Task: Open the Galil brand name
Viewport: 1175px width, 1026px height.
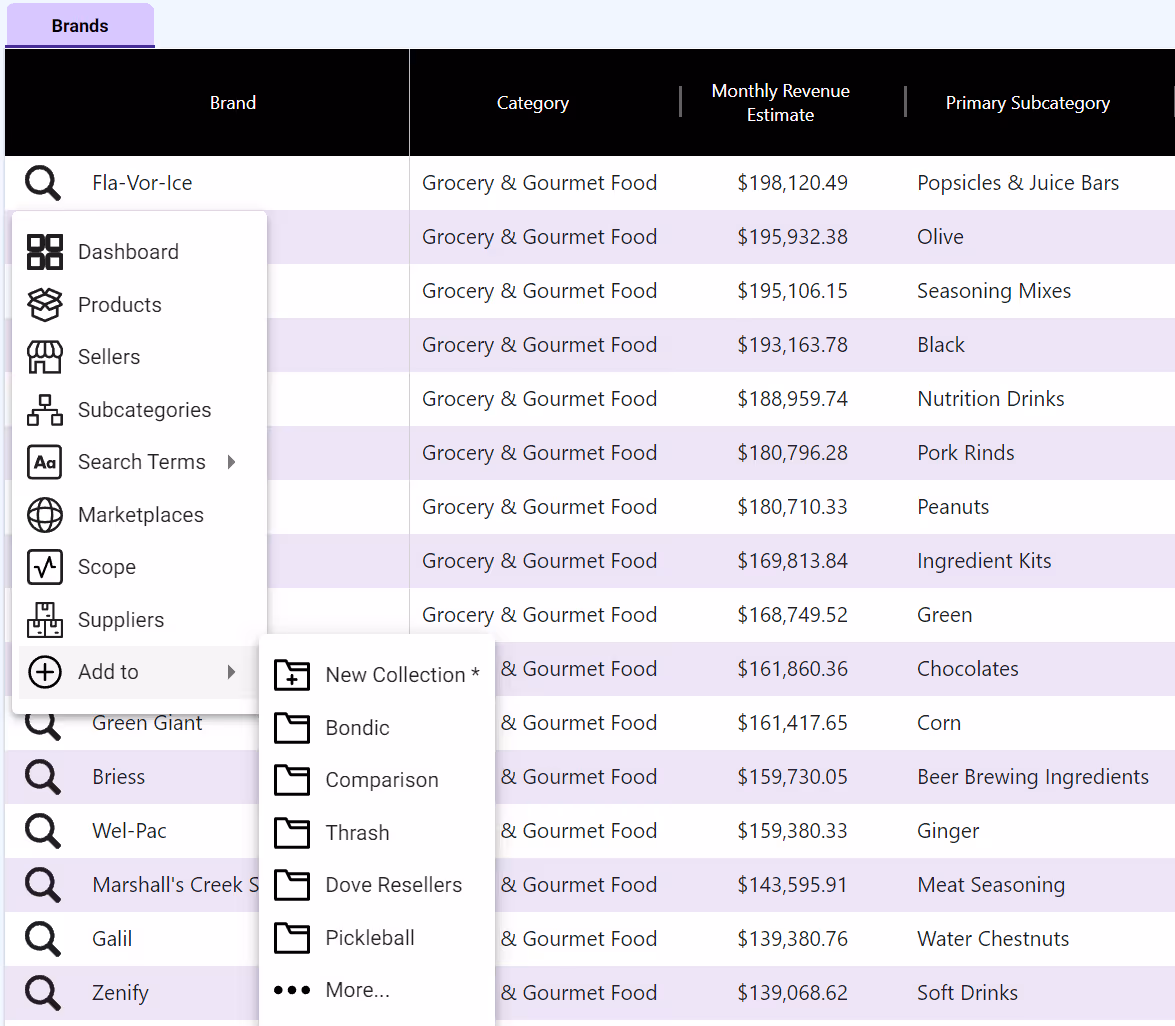Action: click(112, 939)
